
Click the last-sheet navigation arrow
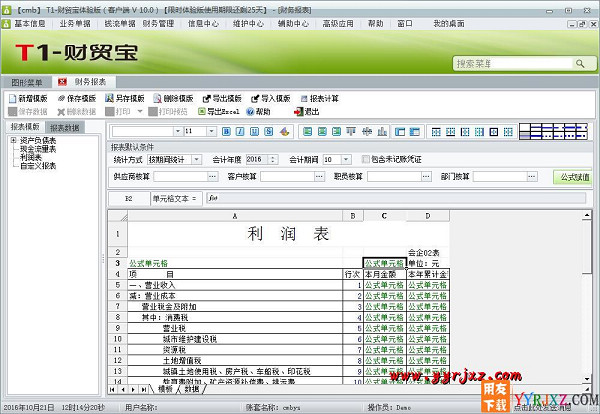tap(143, 390)
